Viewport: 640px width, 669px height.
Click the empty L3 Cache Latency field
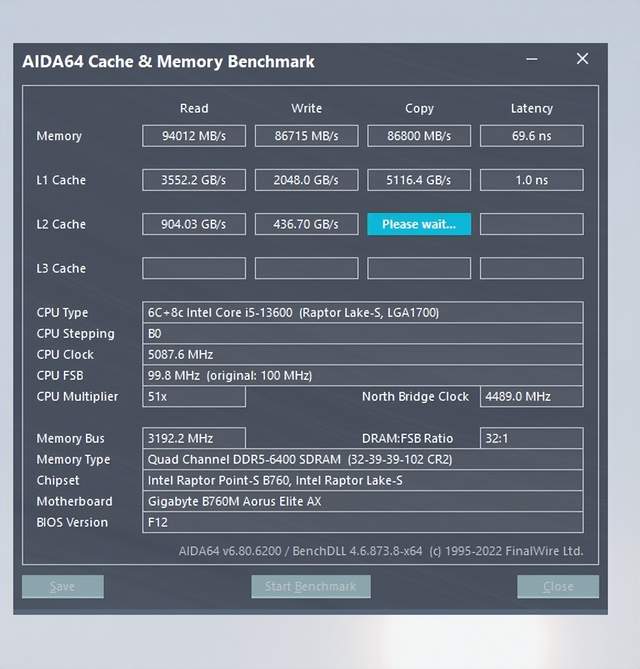(532, 268)
